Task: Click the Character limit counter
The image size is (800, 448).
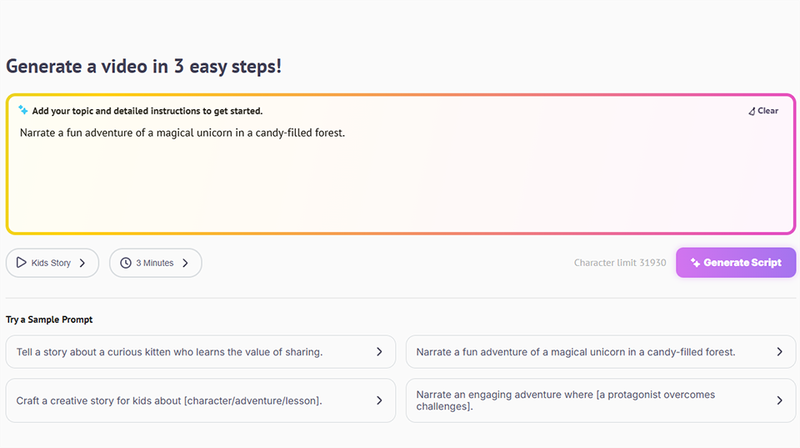Action: tap(620, 263)
